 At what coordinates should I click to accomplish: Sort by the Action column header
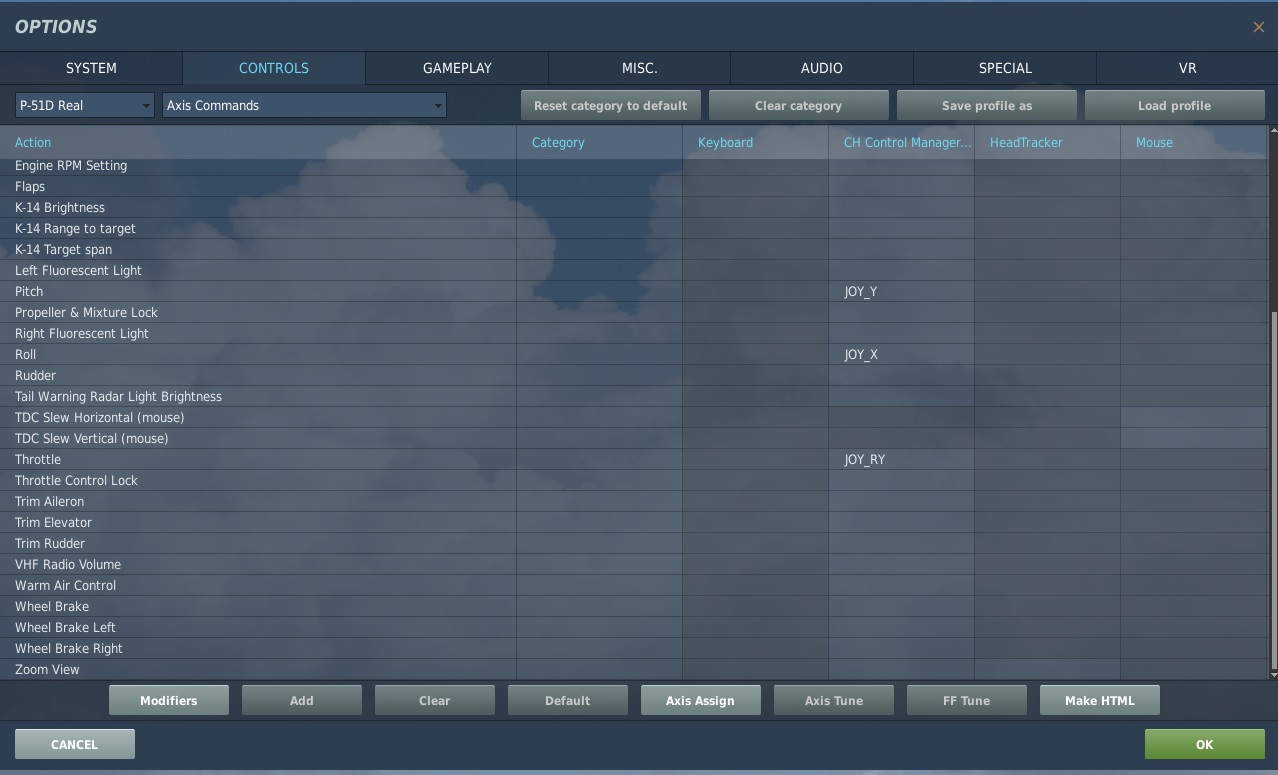coord(258,142)
